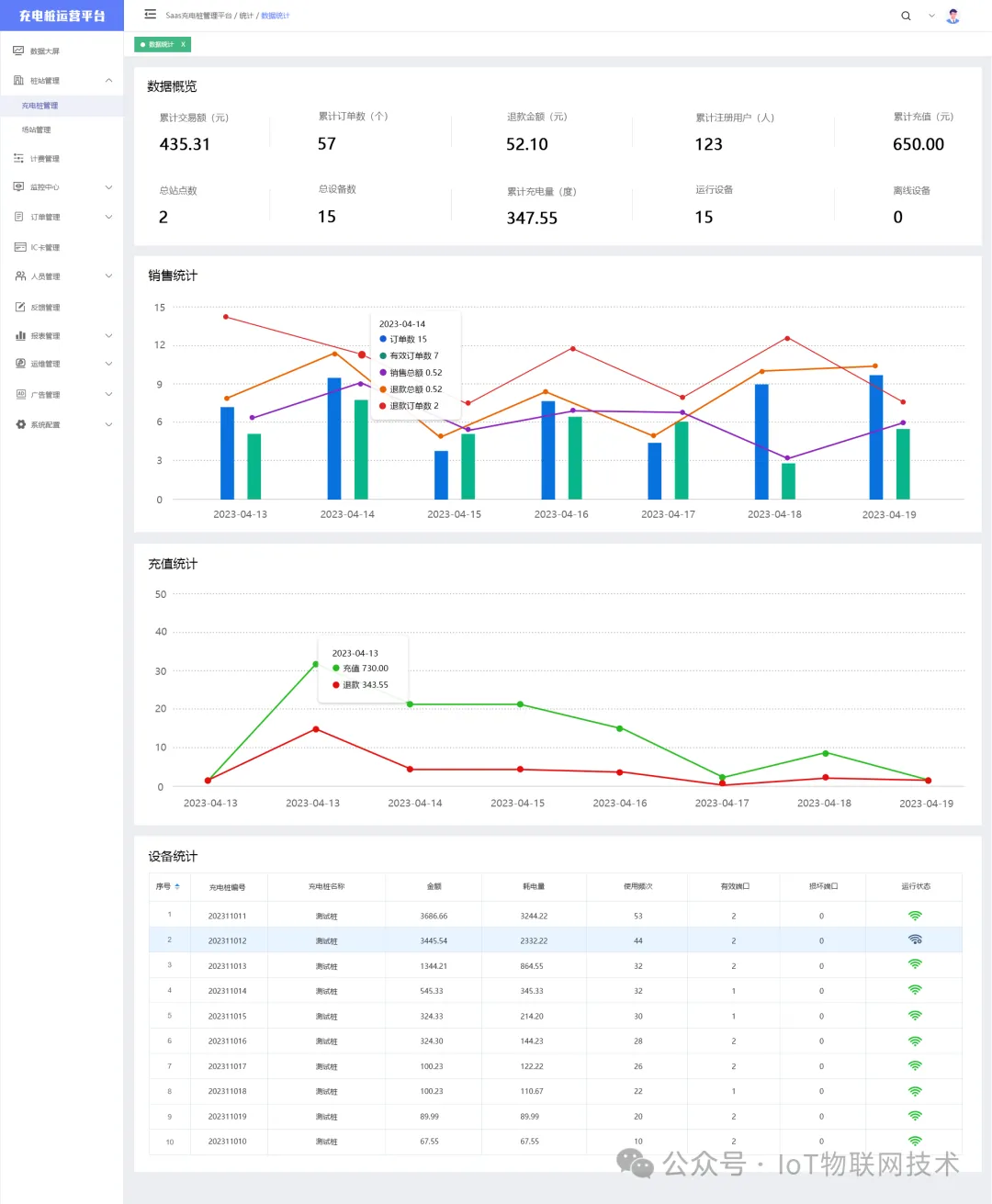Click the green bar above 2023-04-18
This screenshot has height=1204, width=992.
click(x=788, y=481)
